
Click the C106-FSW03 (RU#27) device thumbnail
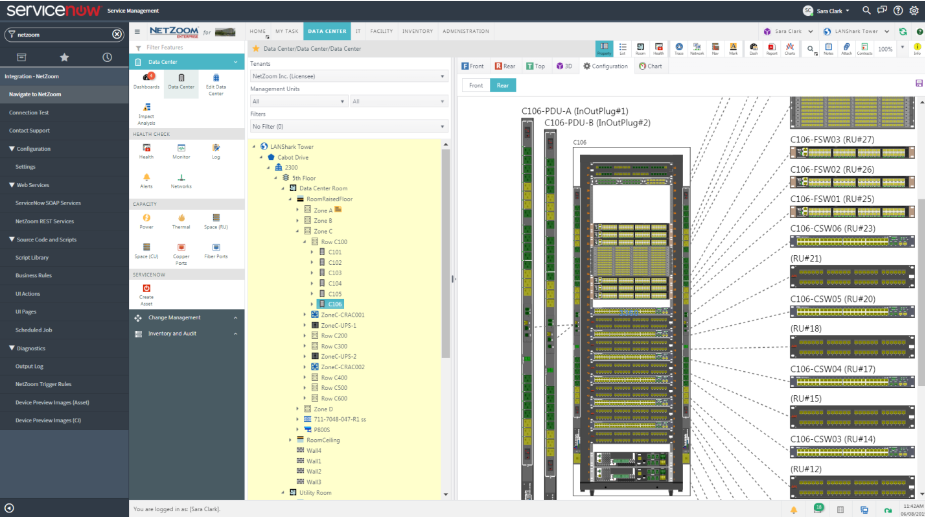pos(852,152)
